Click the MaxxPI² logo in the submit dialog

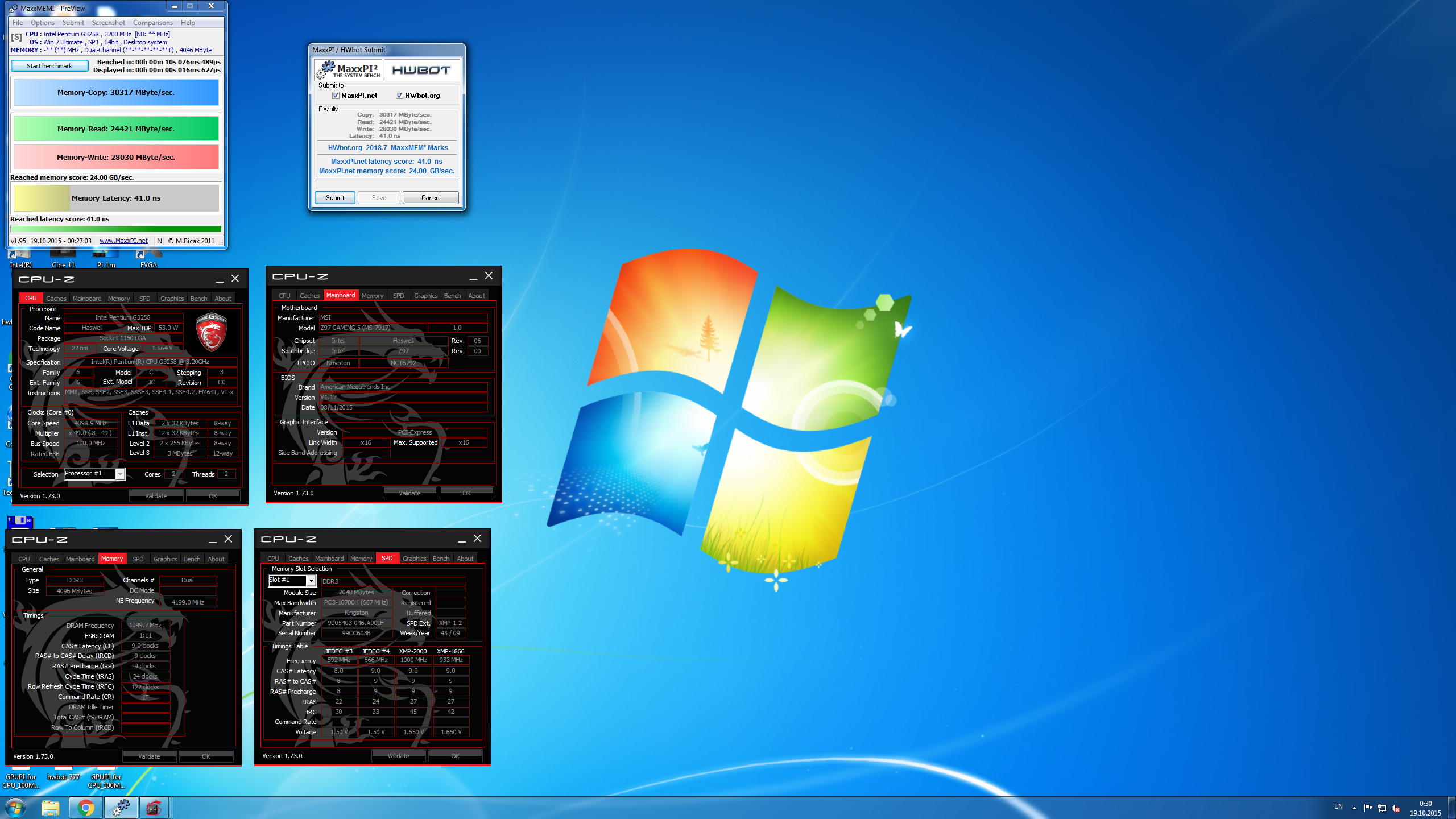tap(349, 70)
